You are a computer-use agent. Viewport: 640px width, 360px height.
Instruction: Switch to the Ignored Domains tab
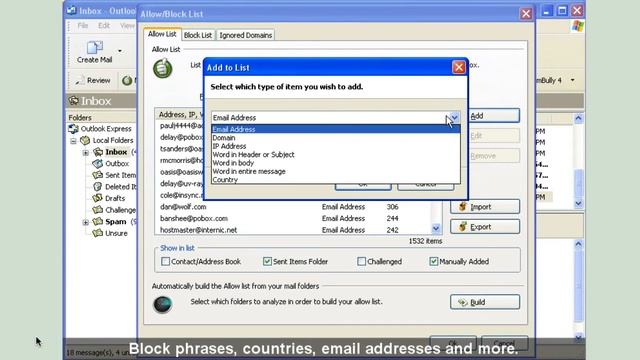[x=246, y=35]
